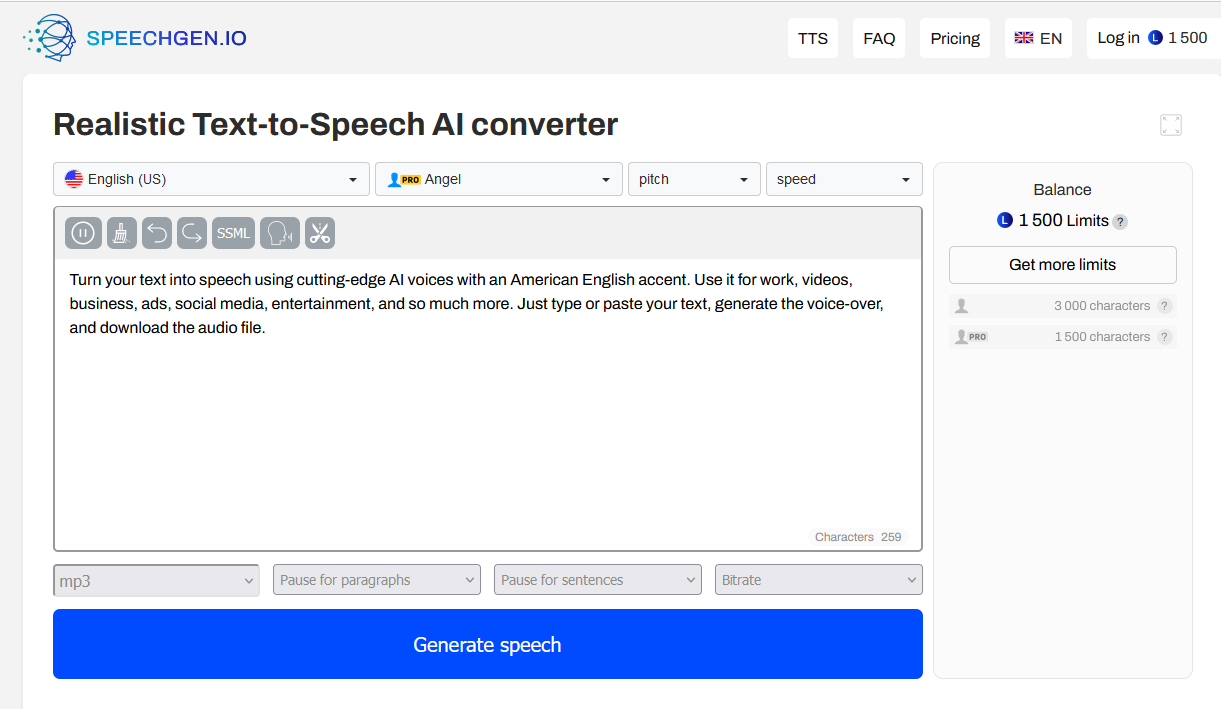Split text using the scissors icon

pyautogui.click(x=320, y=232)
